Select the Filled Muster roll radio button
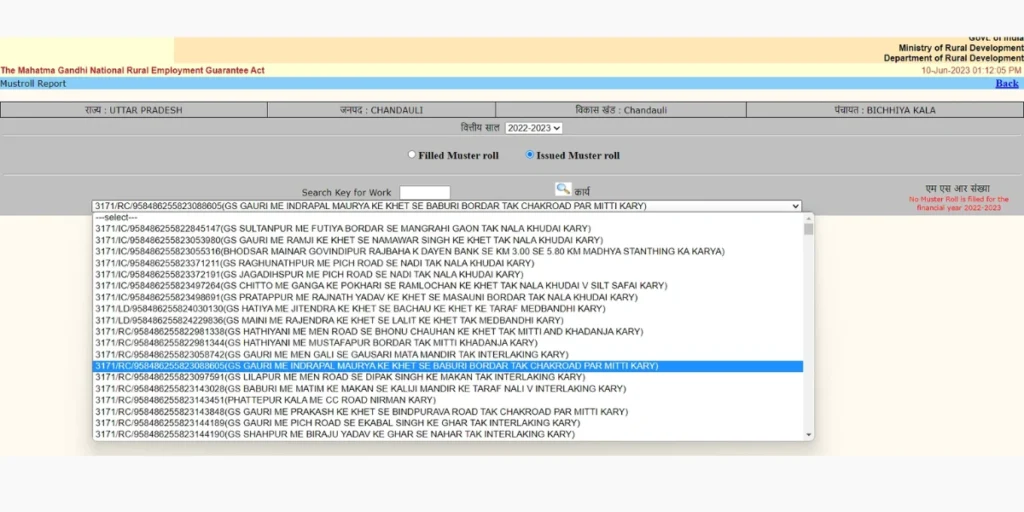Screen dimensions: 1024x512 click(x=412, y=155)
